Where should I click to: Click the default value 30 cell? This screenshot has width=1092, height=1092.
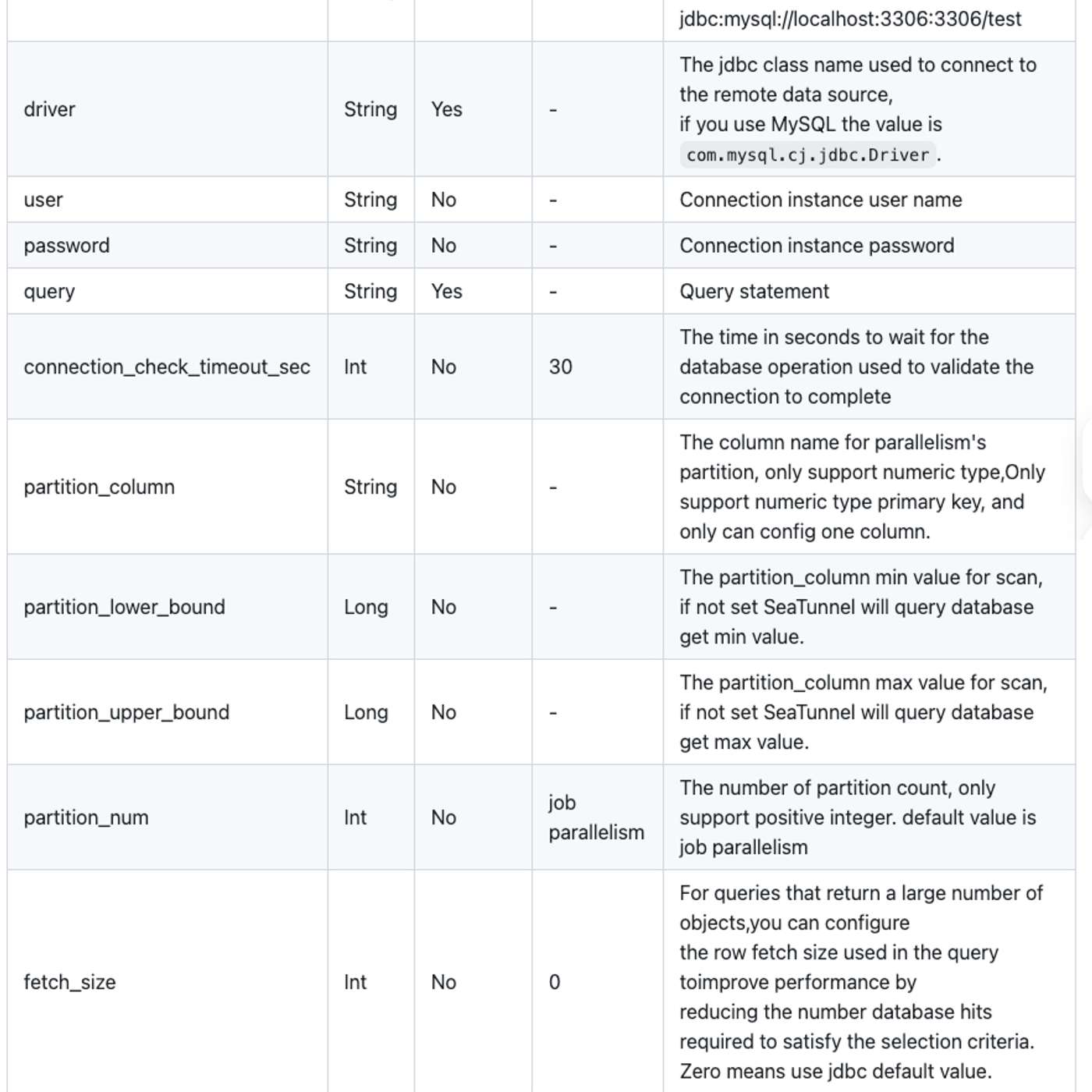(x=561, y=367)
